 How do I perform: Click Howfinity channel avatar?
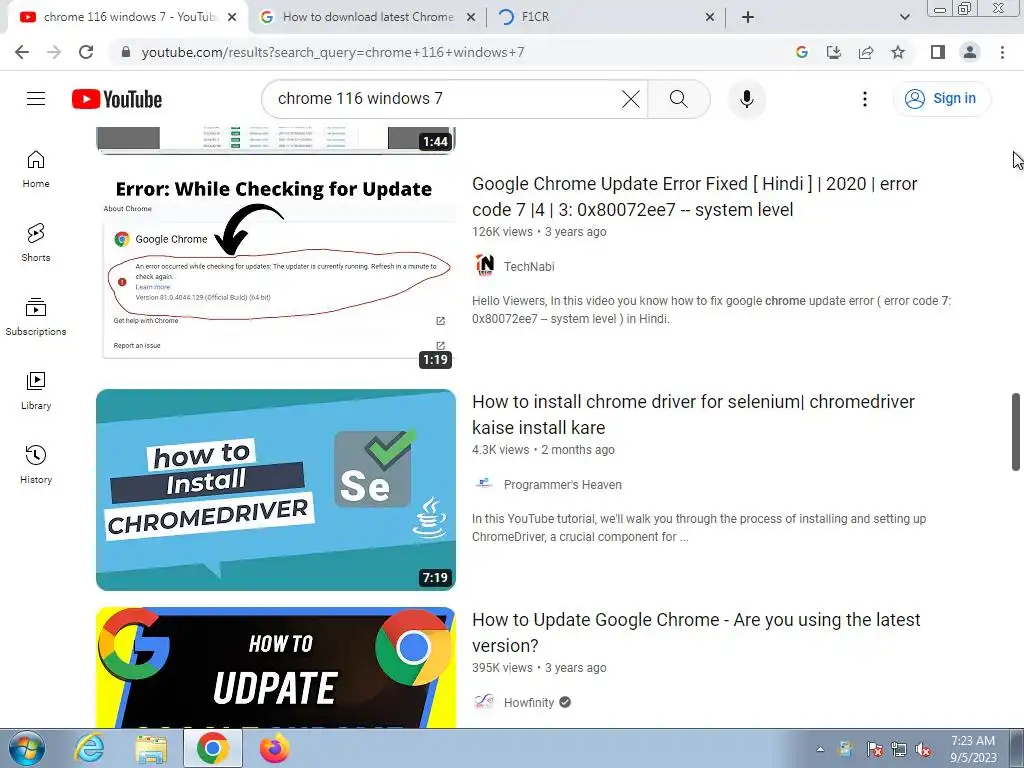(484, 702)
